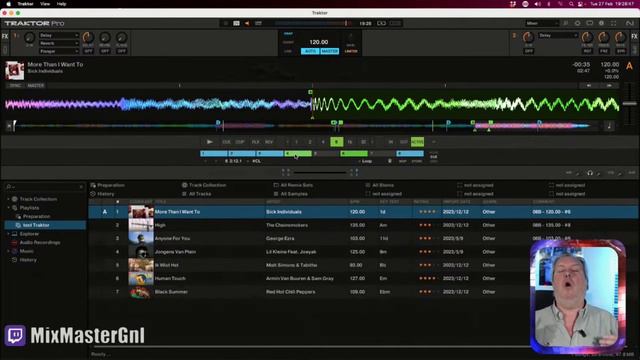Viewport: 640px width, 360px height.
Task: Trigger hotcue 2 blue pad
Action: click(x=242, y=153)
